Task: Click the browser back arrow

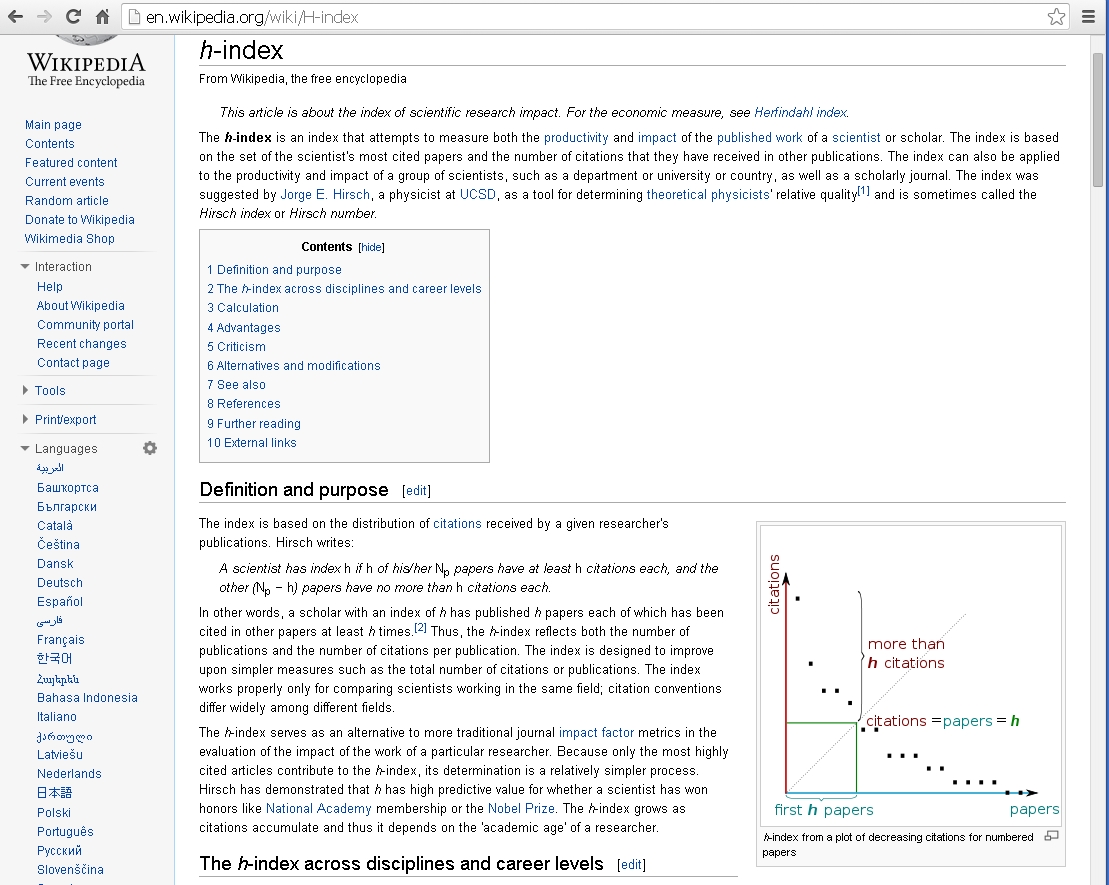Action: [x=15, y=16]
